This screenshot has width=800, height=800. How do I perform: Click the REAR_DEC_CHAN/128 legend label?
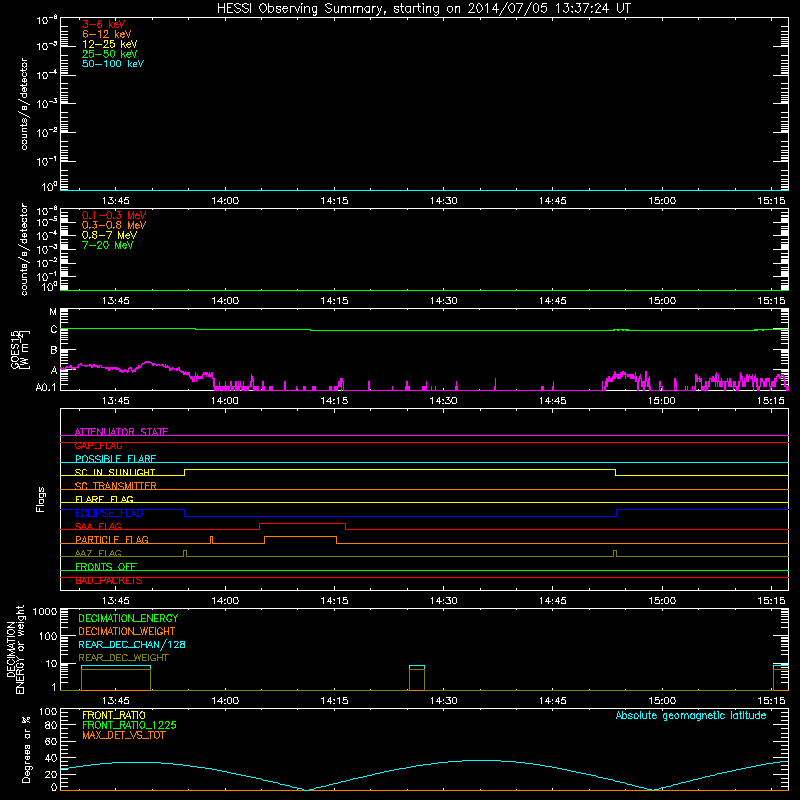tap(132, 644)
